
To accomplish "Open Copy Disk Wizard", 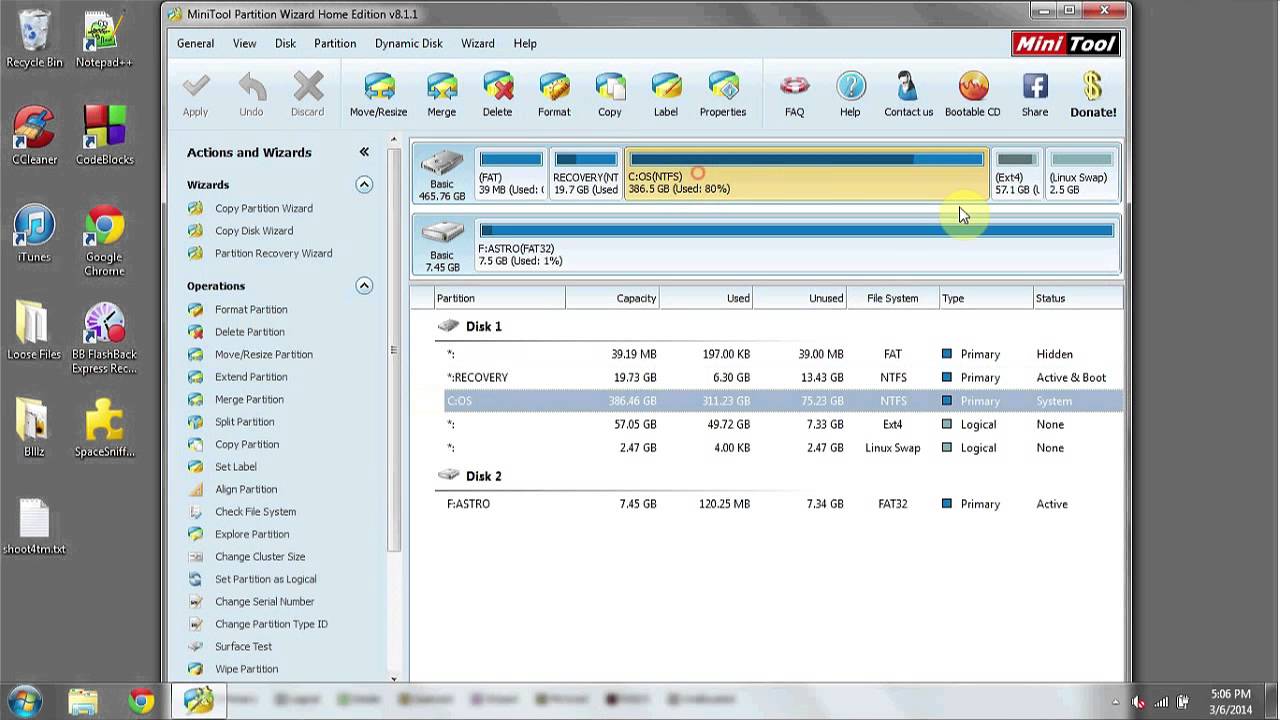I will click(253, 231).
